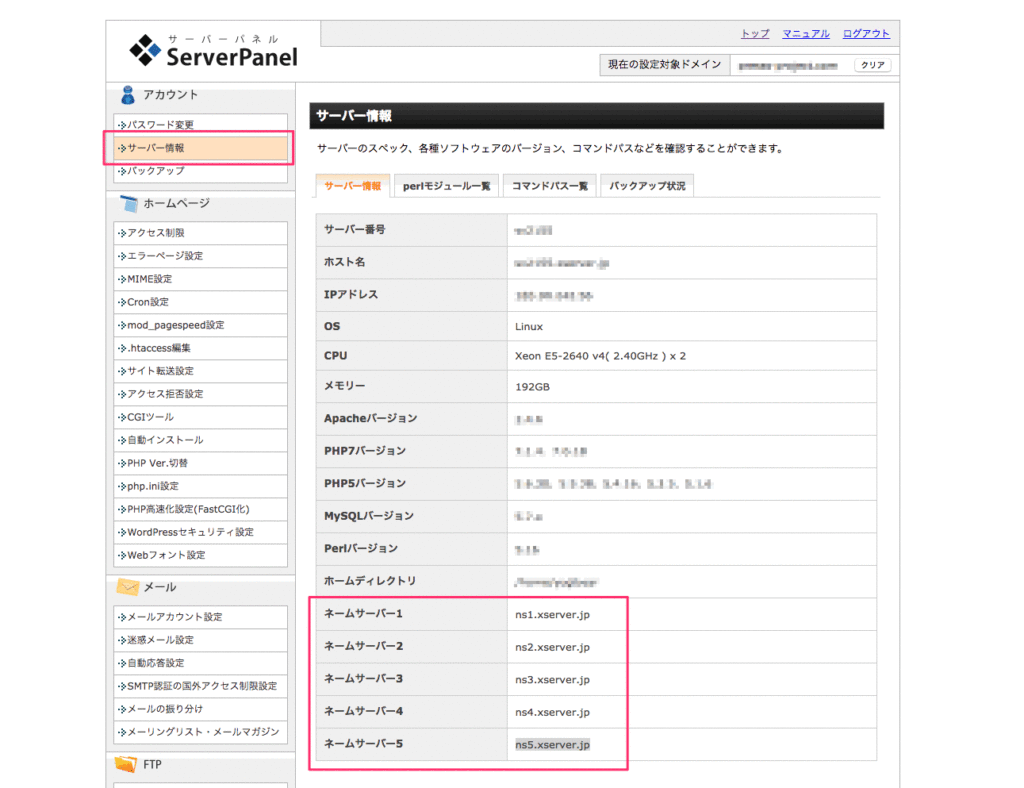Image resolution: width=1024 pixels, height=788 pixels.
Task: Click the 192GB memory value
Action: [532, 387]
